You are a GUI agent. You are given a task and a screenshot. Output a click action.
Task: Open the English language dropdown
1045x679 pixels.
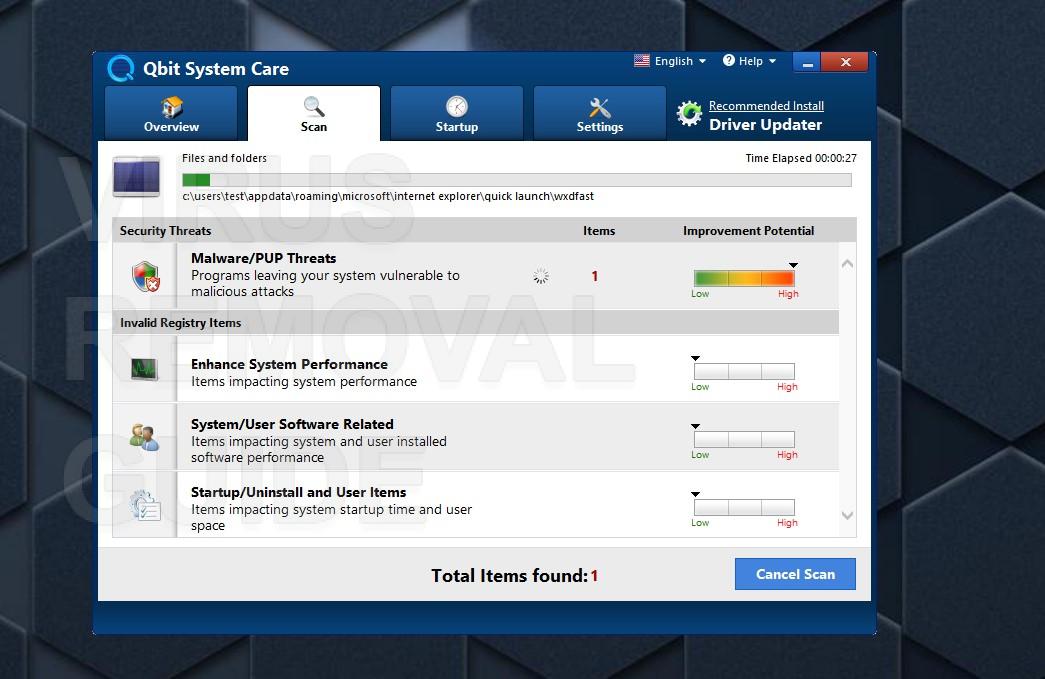[x=670, y=61]
